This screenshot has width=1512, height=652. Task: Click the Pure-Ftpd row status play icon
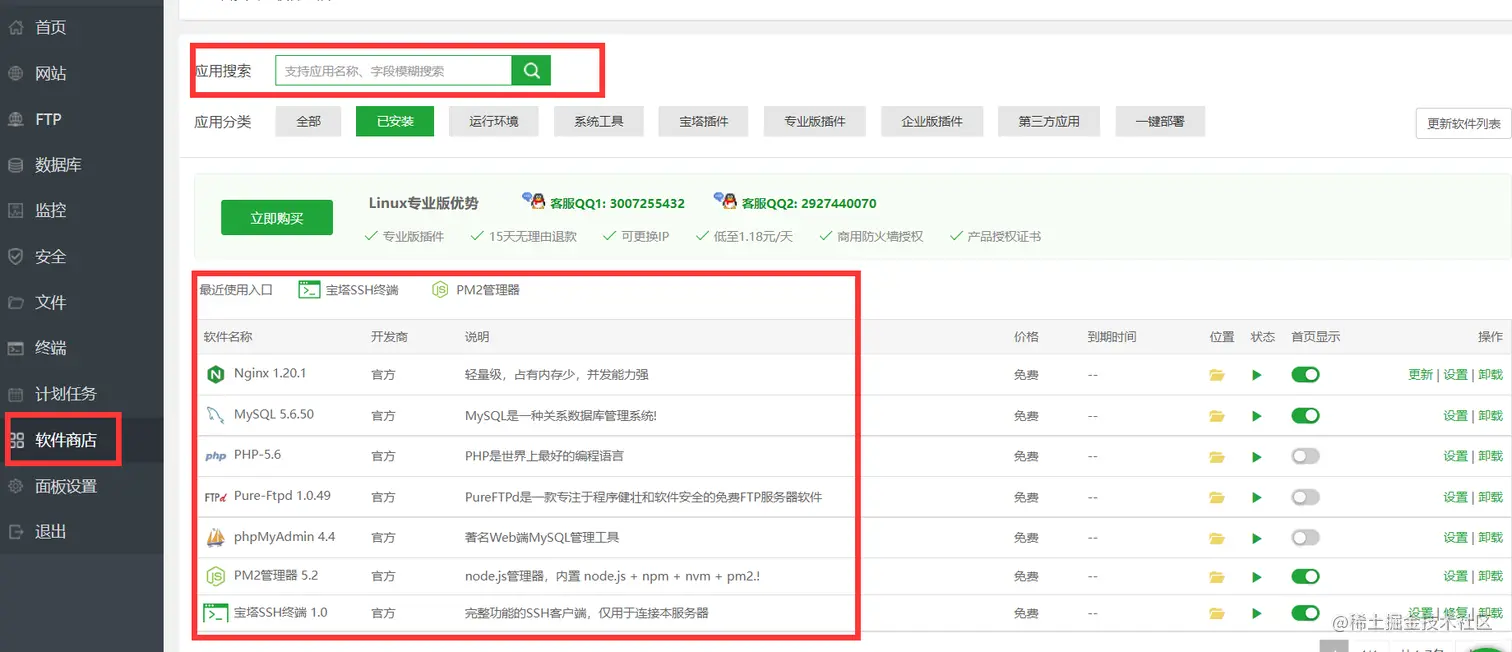click(1257, 497)
